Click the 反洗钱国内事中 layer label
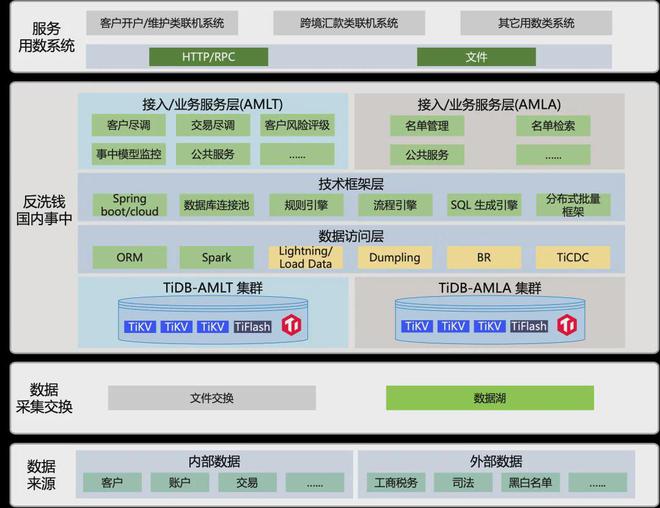Screen dimensions: 660x508 tap(44, 210)
